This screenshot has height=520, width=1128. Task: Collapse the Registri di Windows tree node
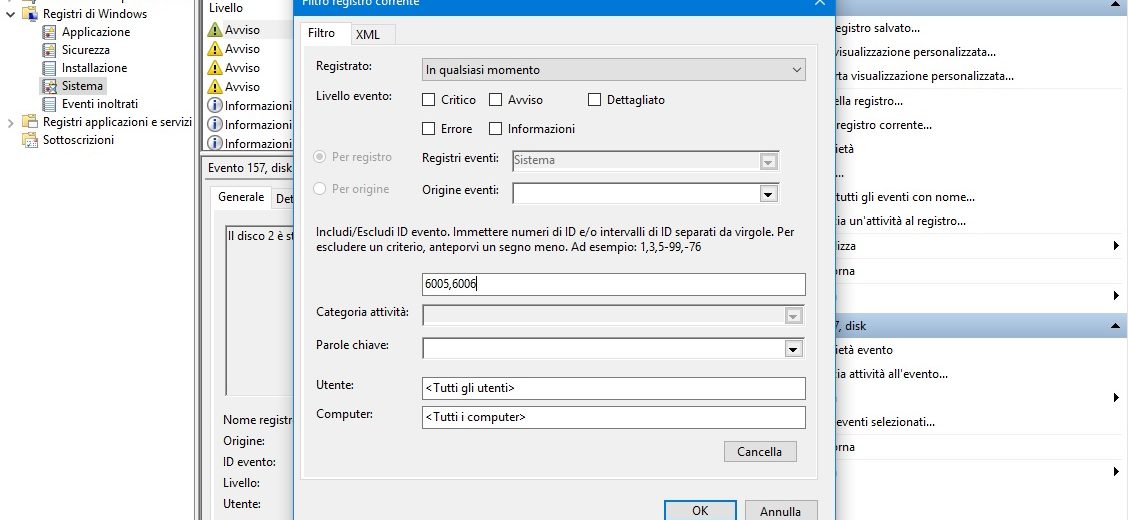pyautogui.click(x=10, y=14)
